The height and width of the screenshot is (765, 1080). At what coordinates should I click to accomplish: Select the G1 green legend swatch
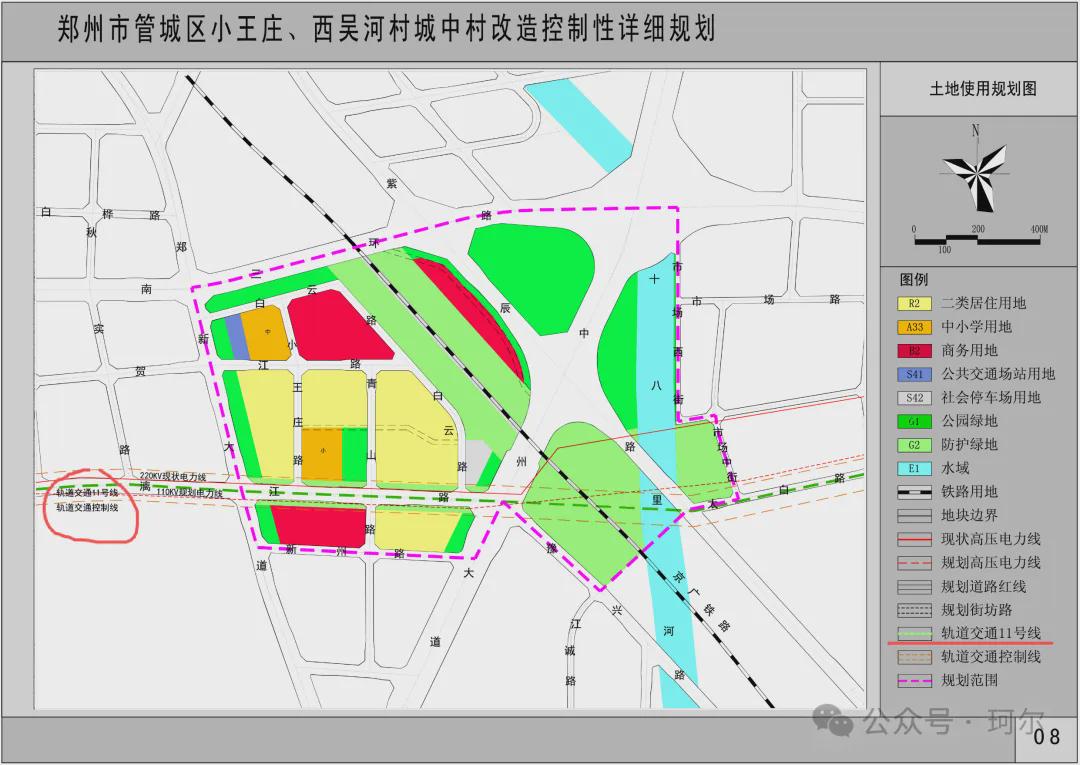click(914, 421)
